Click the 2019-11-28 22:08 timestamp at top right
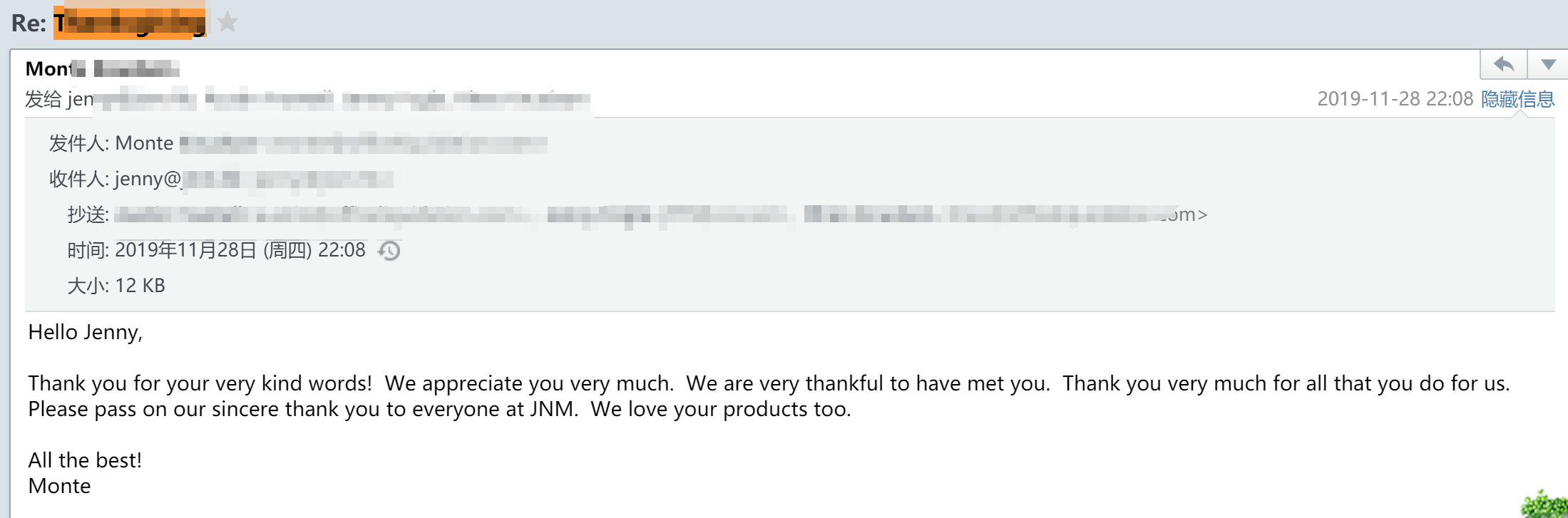Viewport: 1568px width, 518px height. click(1394, 99)
